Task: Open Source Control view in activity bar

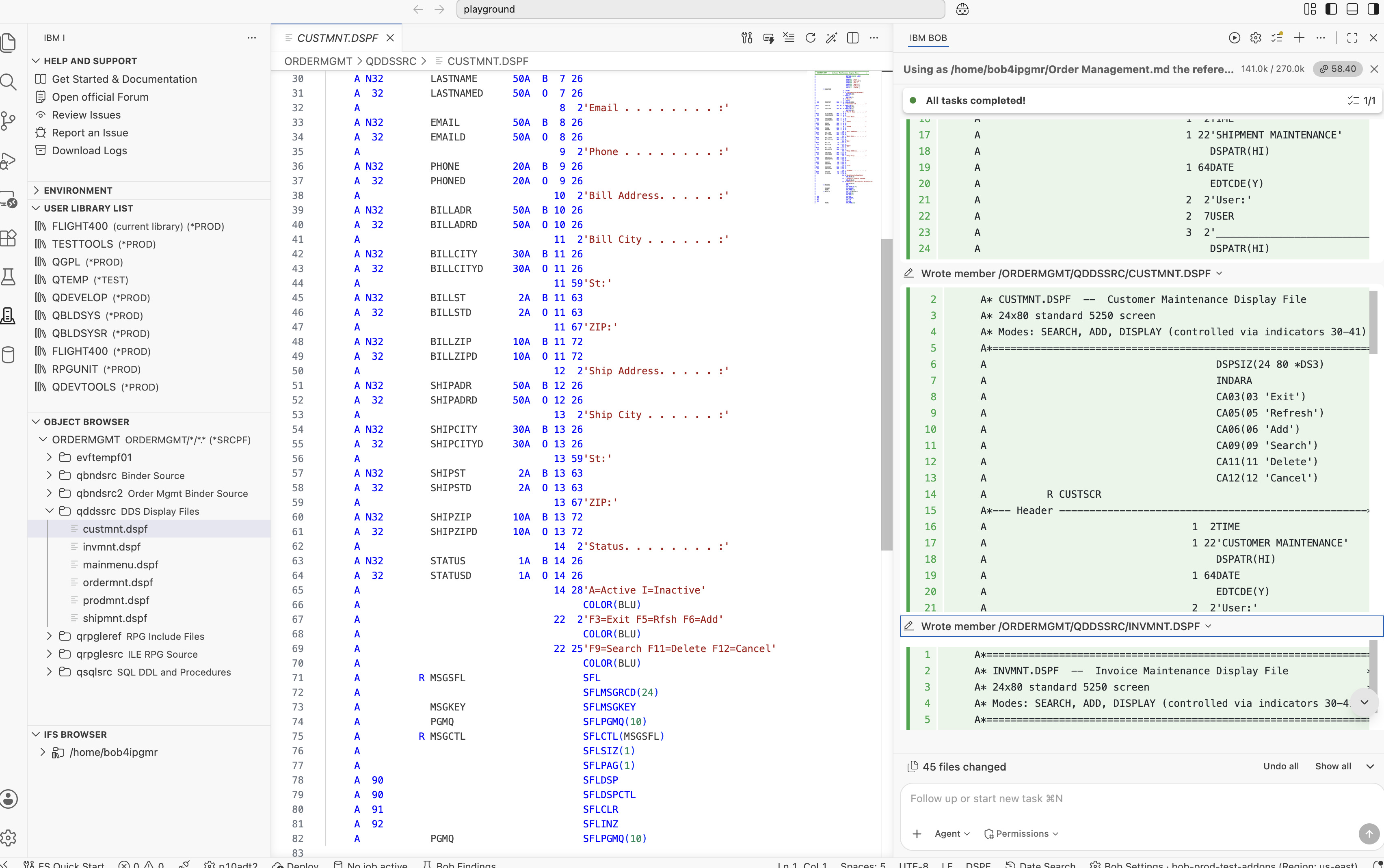Action: pos(8,121)
